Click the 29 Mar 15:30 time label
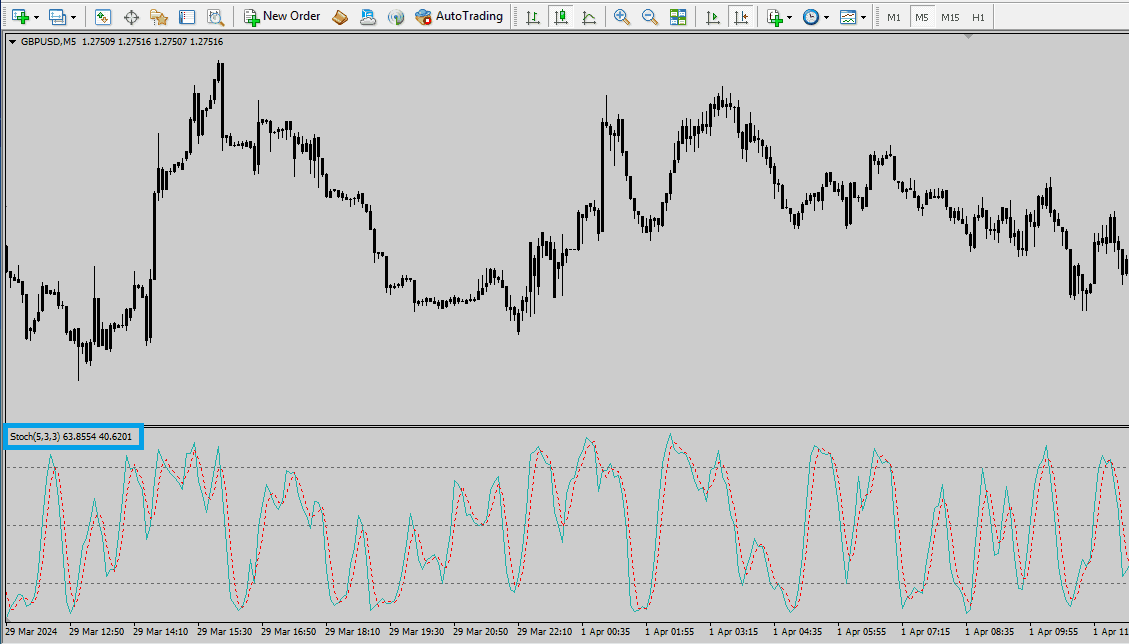The width and height of the screenshot is (1129, 644). coord(225,632)
